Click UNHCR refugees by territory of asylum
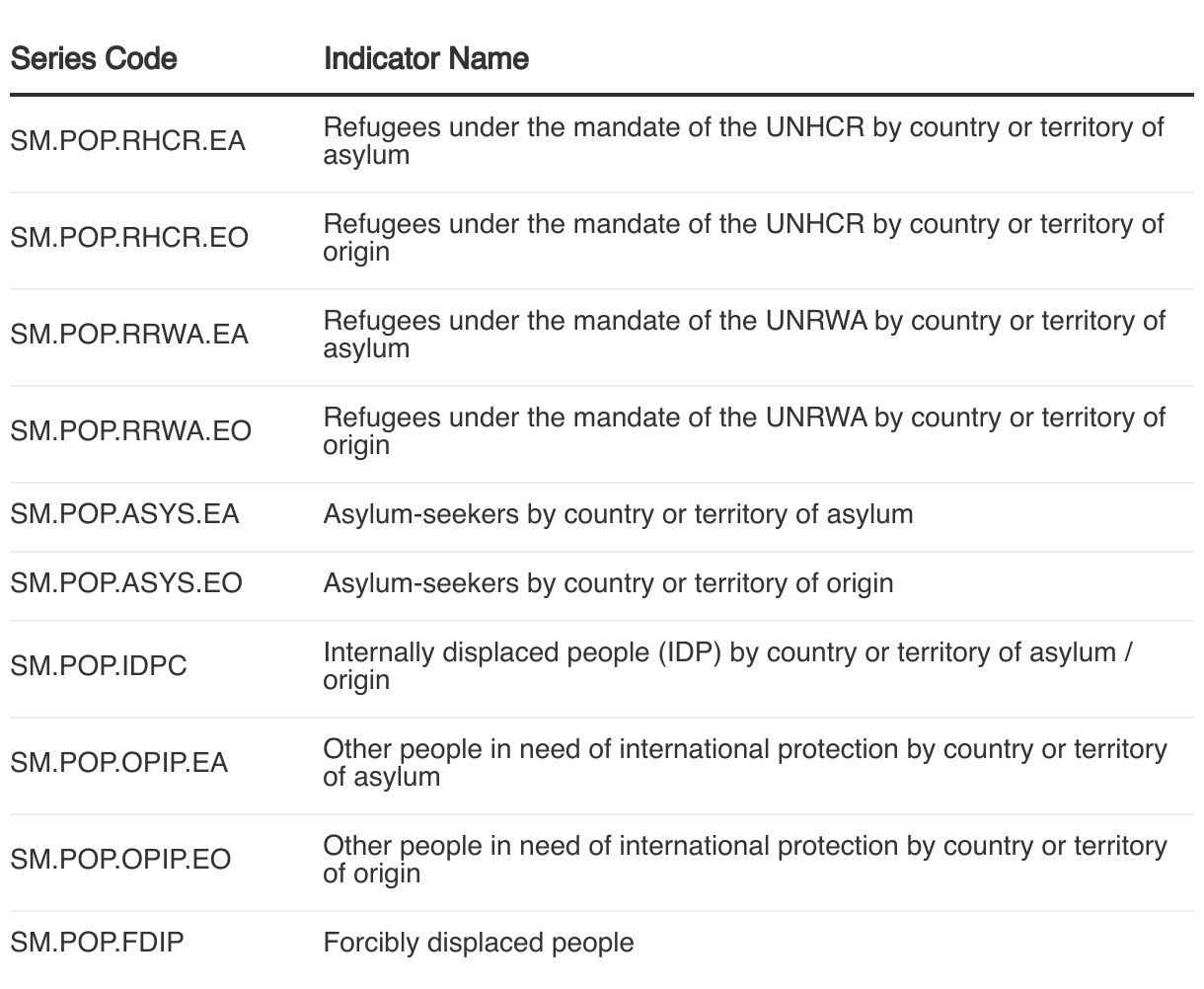This screenshot has height=989, width=1204. point(744,141)
